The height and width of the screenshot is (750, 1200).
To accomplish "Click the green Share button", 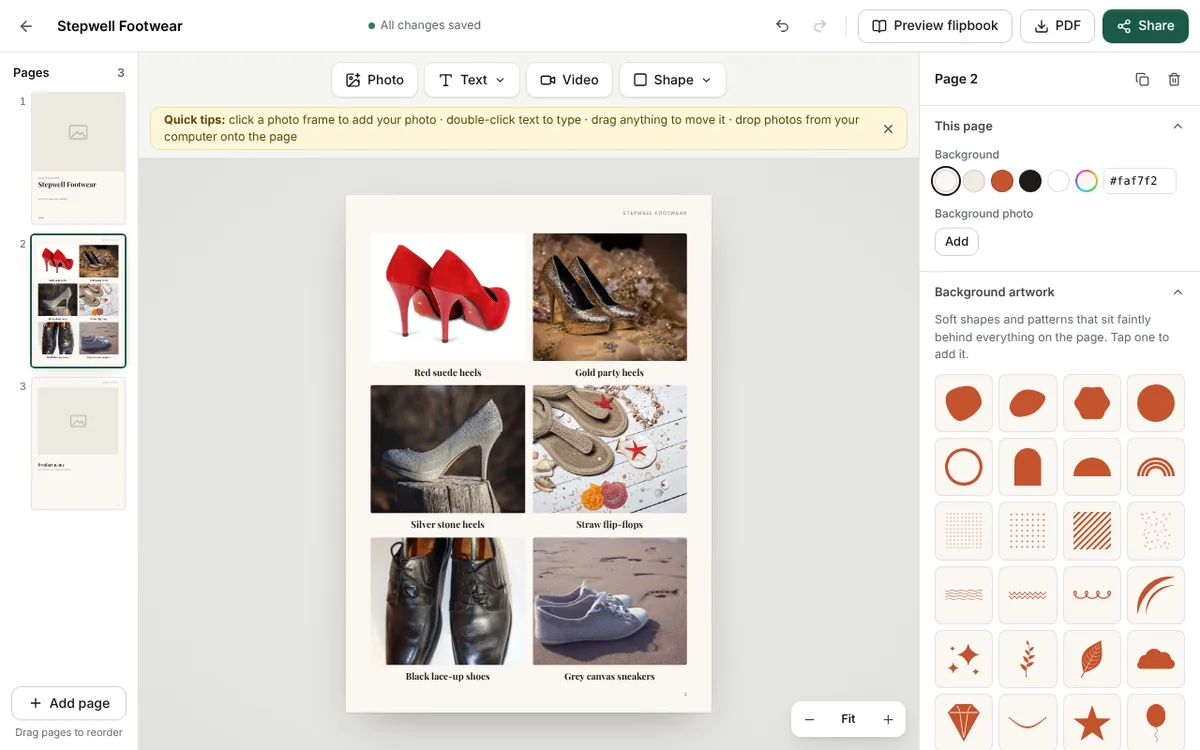I will [x=1145, y=26].
